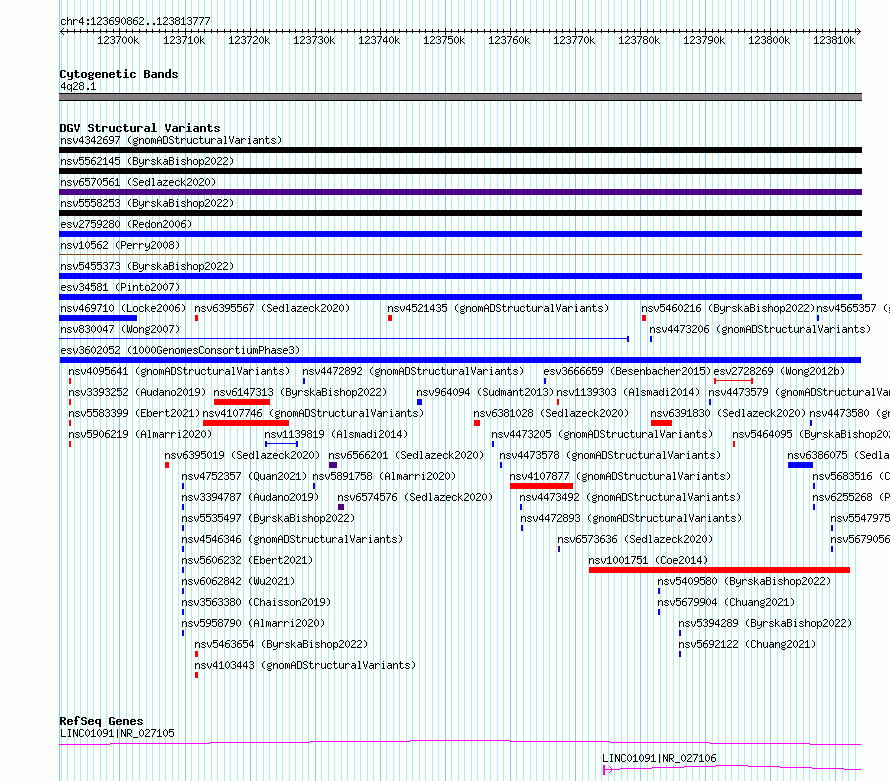This screenshot has height=781, width=890.
Task: Click esv2759280 (Redon2006) label
Action: [126, 224]
